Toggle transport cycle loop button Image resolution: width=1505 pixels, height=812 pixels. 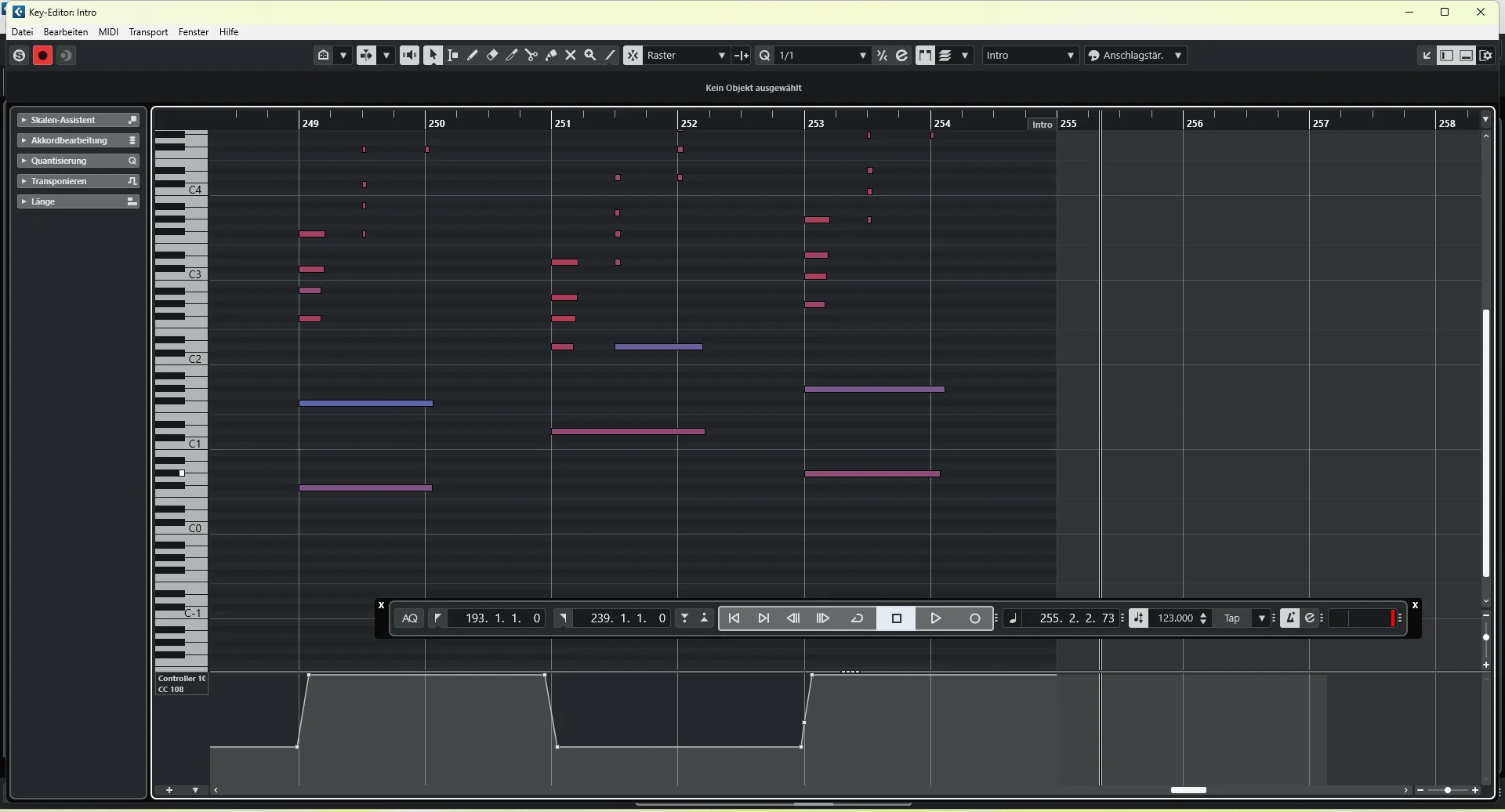(858, 618)
